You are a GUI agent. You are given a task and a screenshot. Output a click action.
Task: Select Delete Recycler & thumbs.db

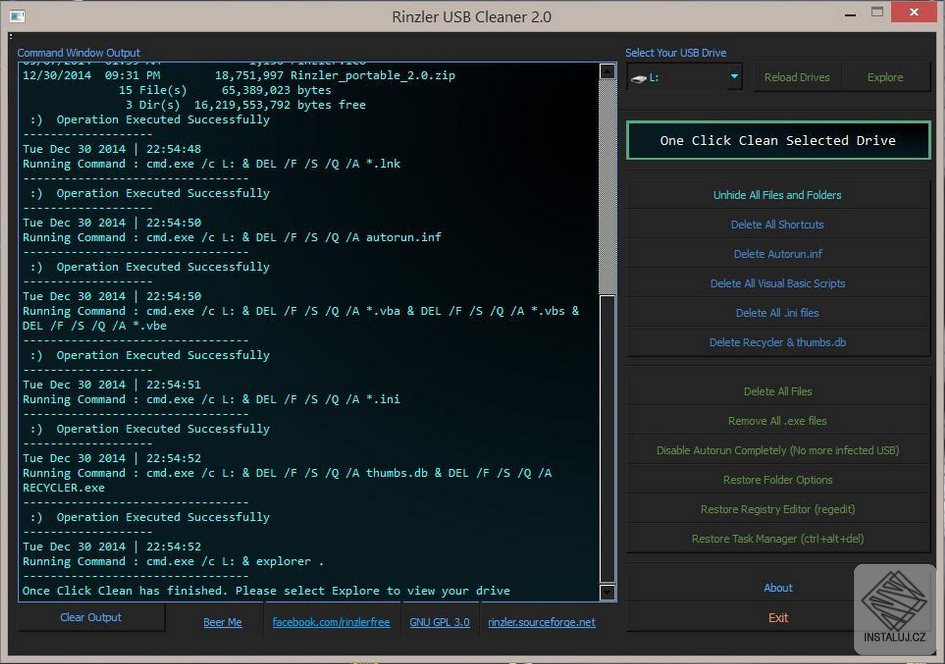[x=777, y=343]
